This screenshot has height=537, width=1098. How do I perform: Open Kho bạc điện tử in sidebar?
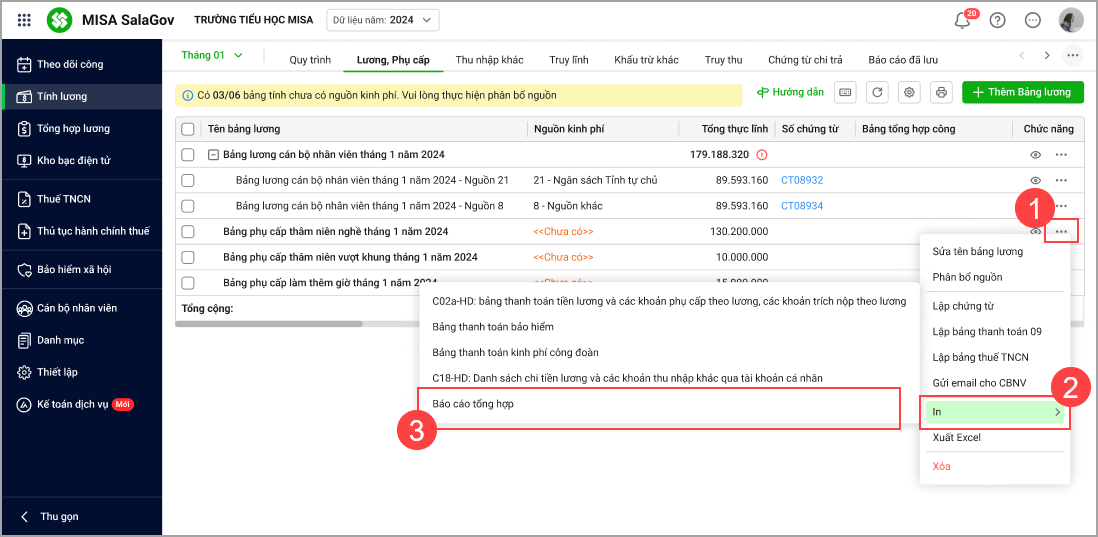[x=73, y=160]
